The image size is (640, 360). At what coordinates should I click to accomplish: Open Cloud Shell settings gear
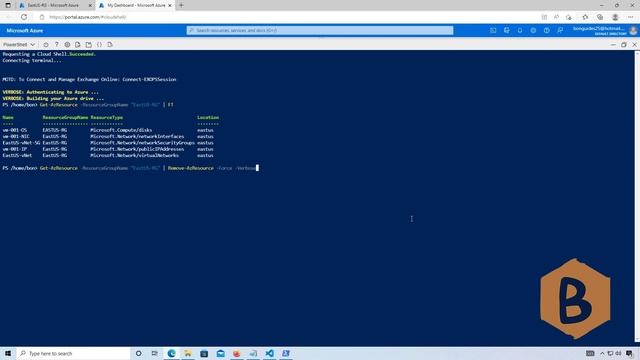point(67,44)
